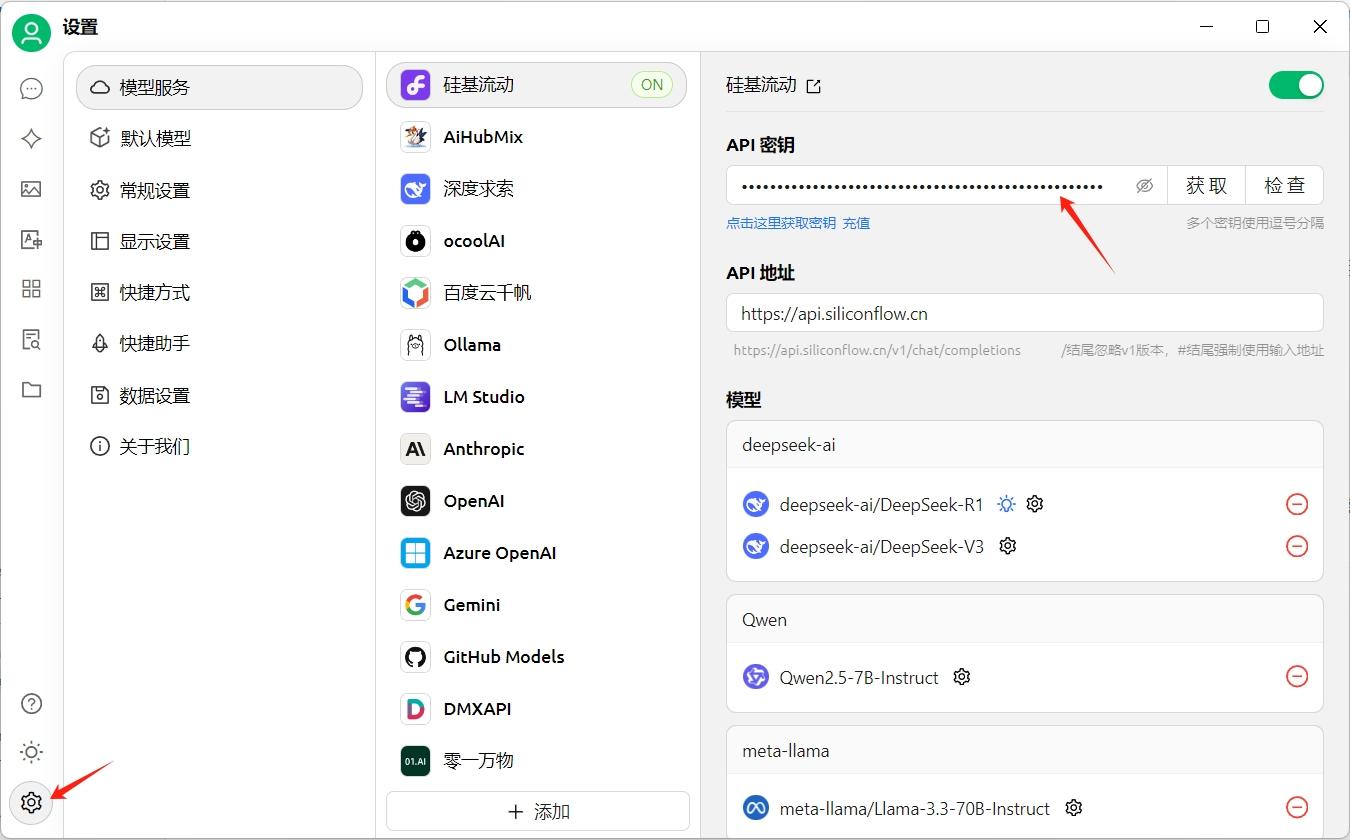Open the sparkle agents sidebar icon
1350x840 pixels.
tap(31, 139)
